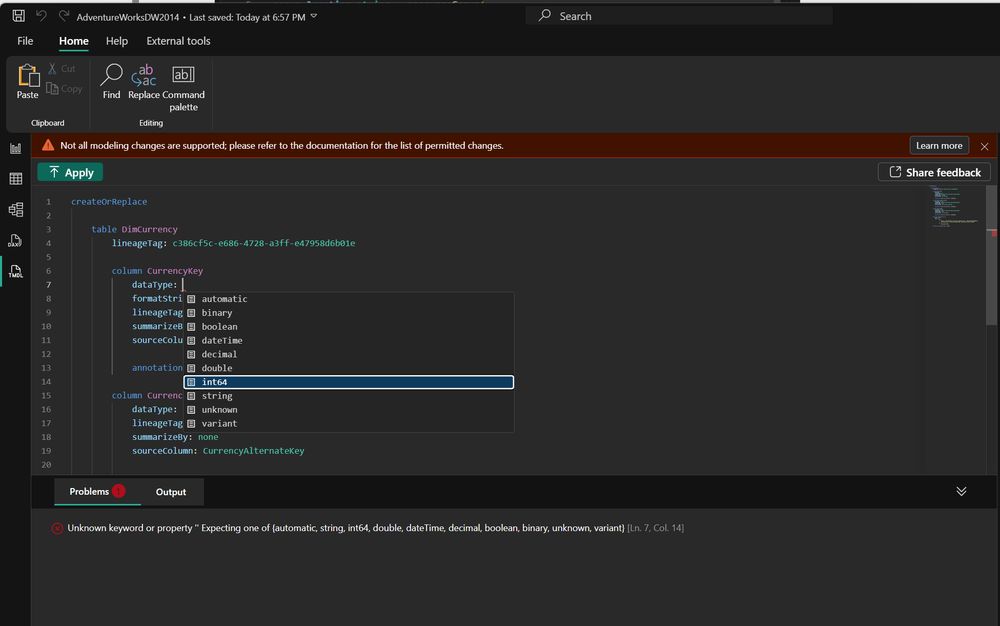
Task: Click the Unknown keyword error message
Action: (x=346, y=528)
